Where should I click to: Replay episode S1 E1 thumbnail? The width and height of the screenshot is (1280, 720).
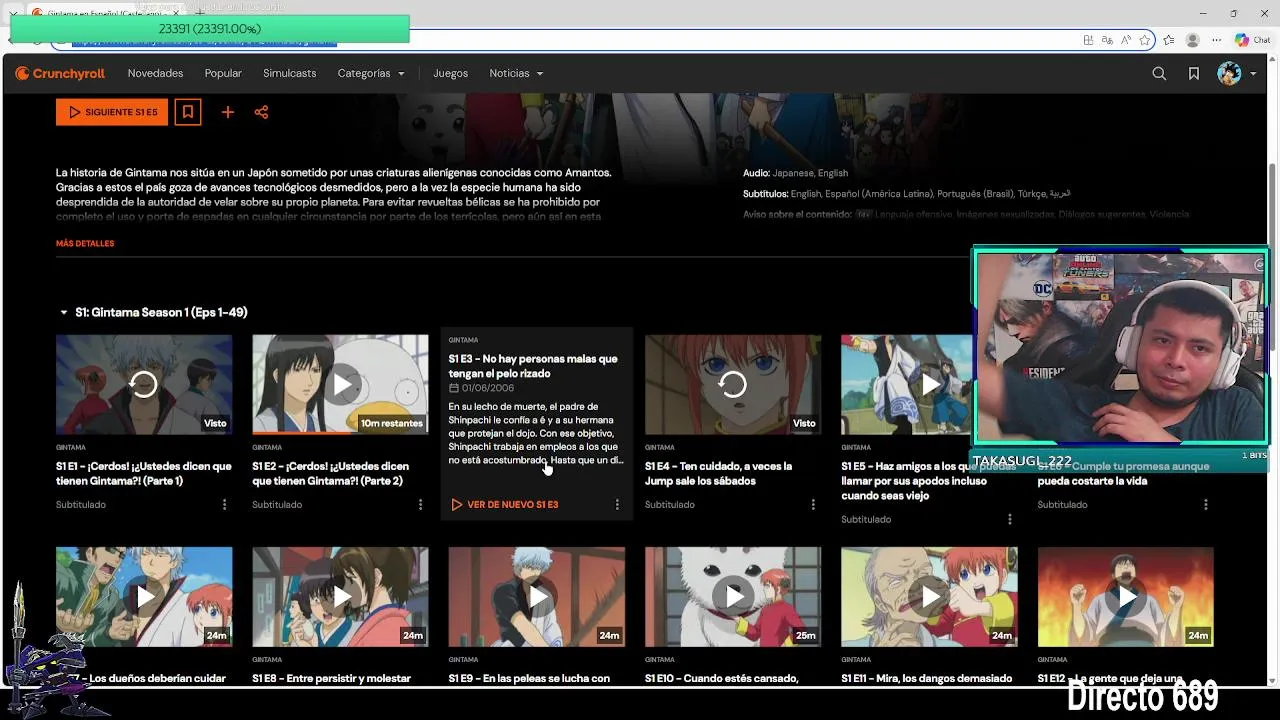click(144, 384)
